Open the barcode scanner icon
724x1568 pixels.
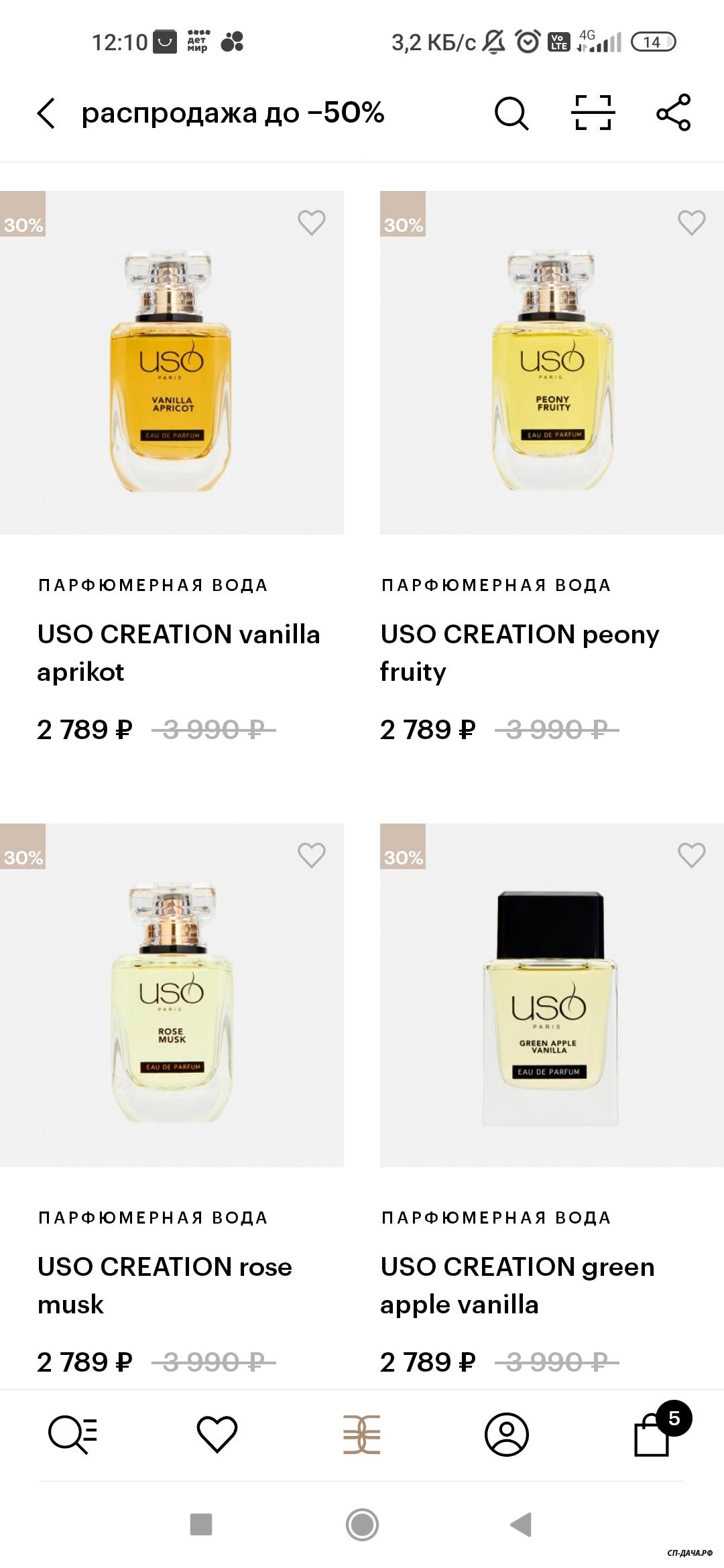coord(593,113)
